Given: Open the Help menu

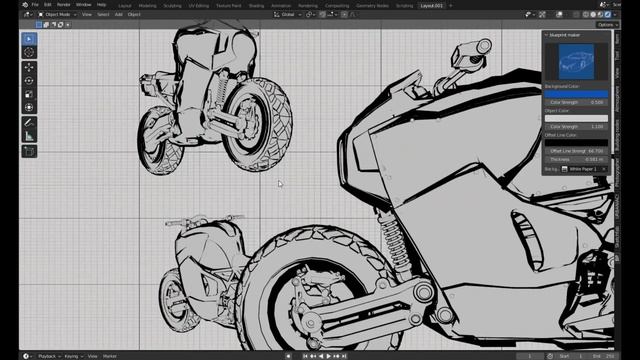Looking at the screenshot, I should (101, 5).
